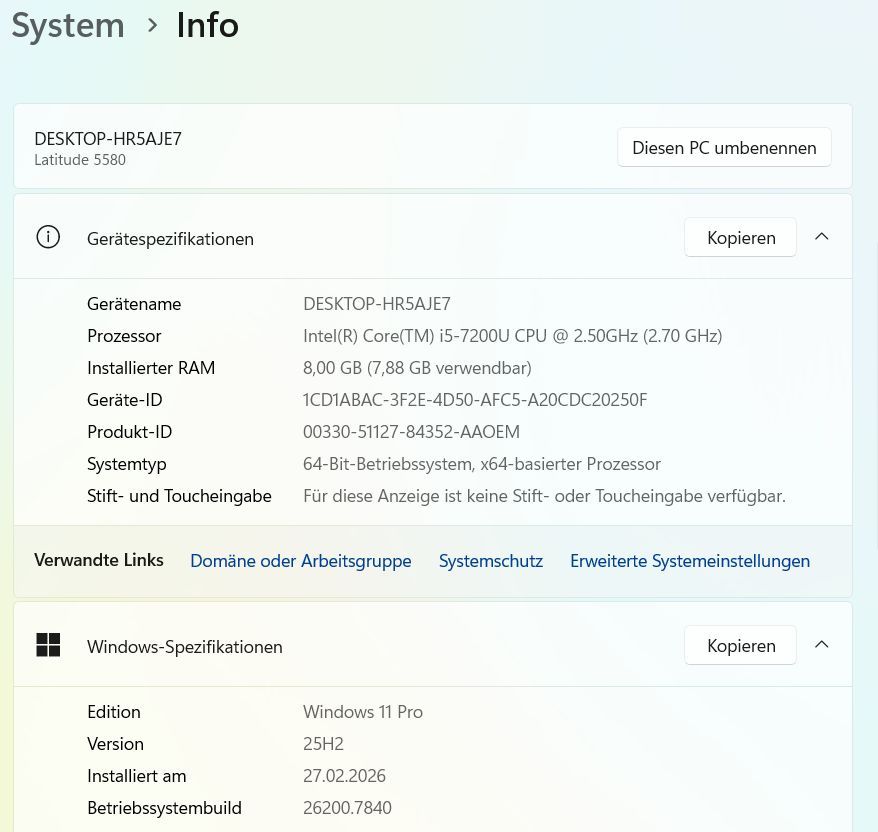The height and width of the screenshot is (832, 878).
Task: Open the Systemschutz link
Action: [490, 561]
